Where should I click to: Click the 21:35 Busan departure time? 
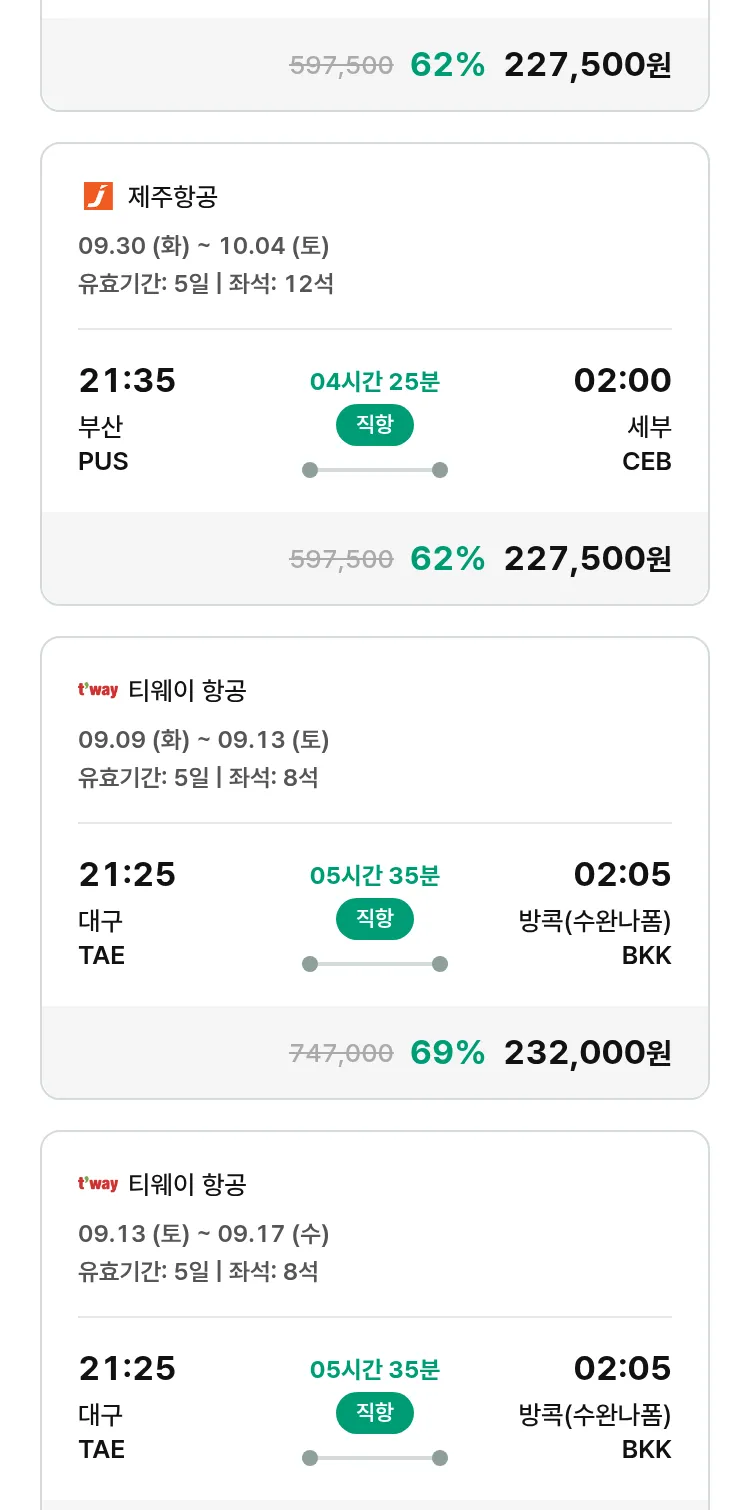pos(127,381)
